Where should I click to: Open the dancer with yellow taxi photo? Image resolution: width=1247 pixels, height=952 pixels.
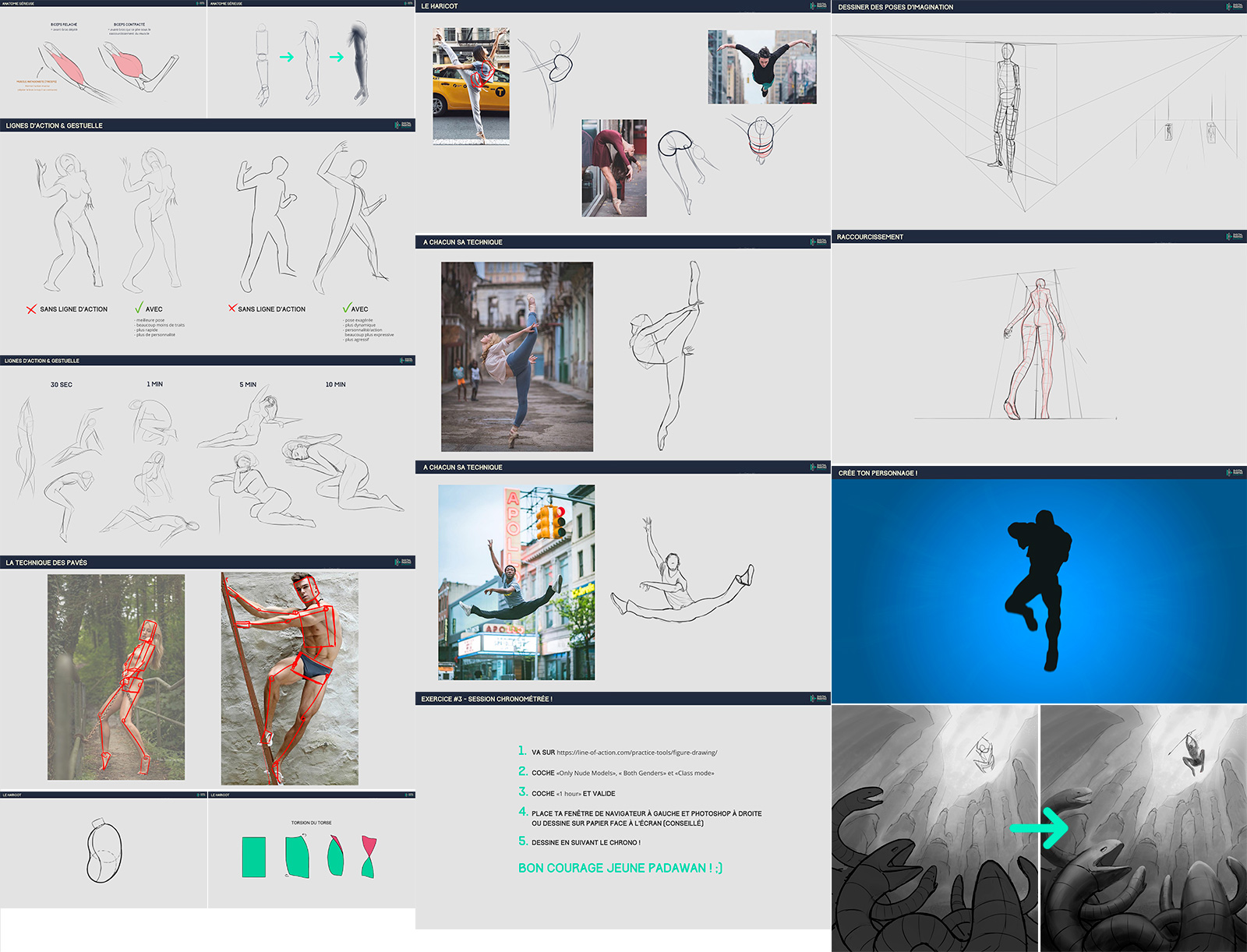click(471, 86)
